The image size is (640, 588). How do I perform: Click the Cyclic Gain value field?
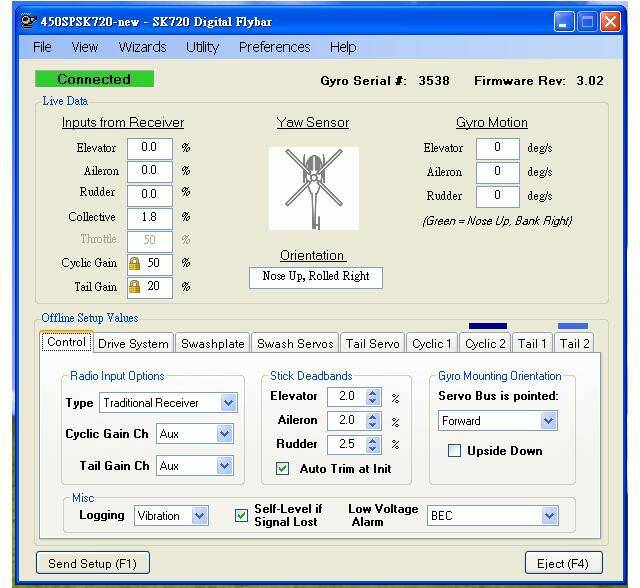[149, 264]
